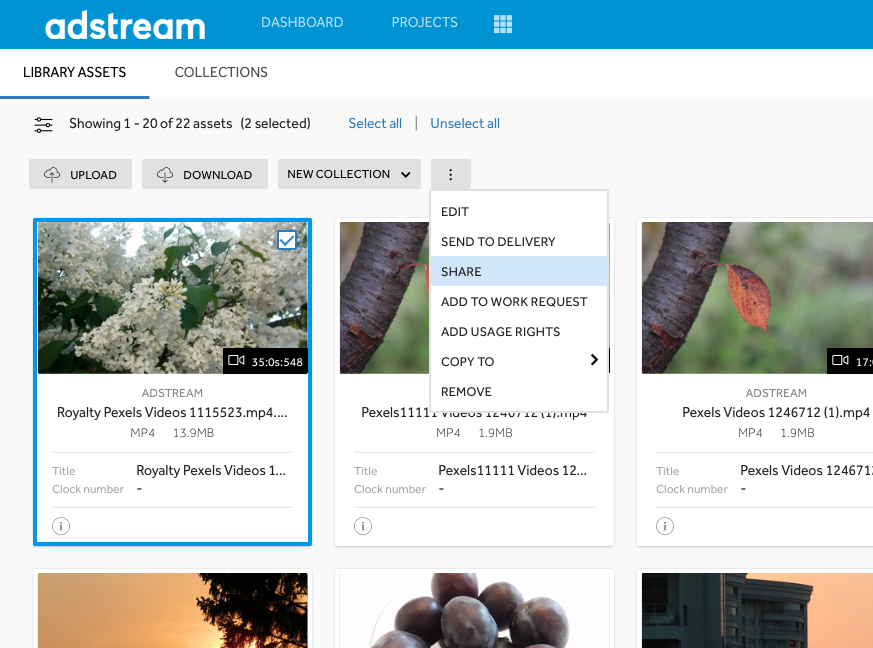This screenshot has width=873, height=648.
Task: Open the filter settings sliders icon
Action: [x=43, y=124]
